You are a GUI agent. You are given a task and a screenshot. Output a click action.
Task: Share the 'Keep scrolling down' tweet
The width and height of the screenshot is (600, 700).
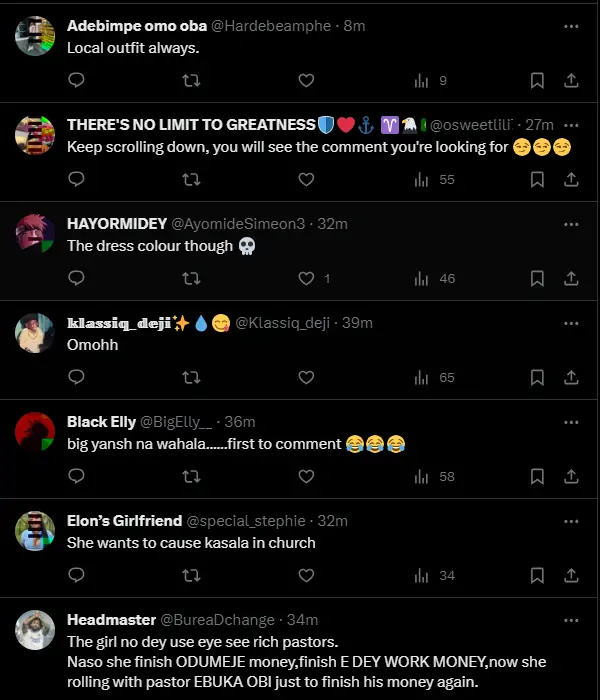(571, 179)
